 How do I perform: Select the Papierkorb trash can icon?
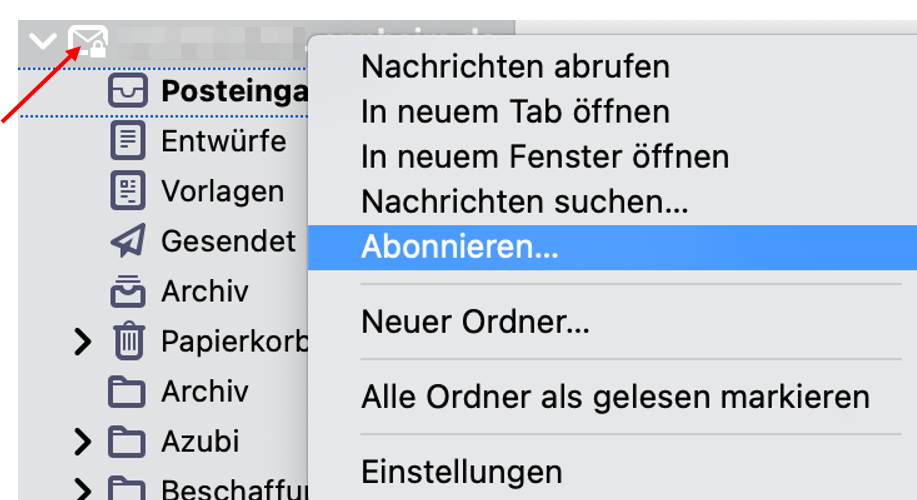tap(129, 340)
